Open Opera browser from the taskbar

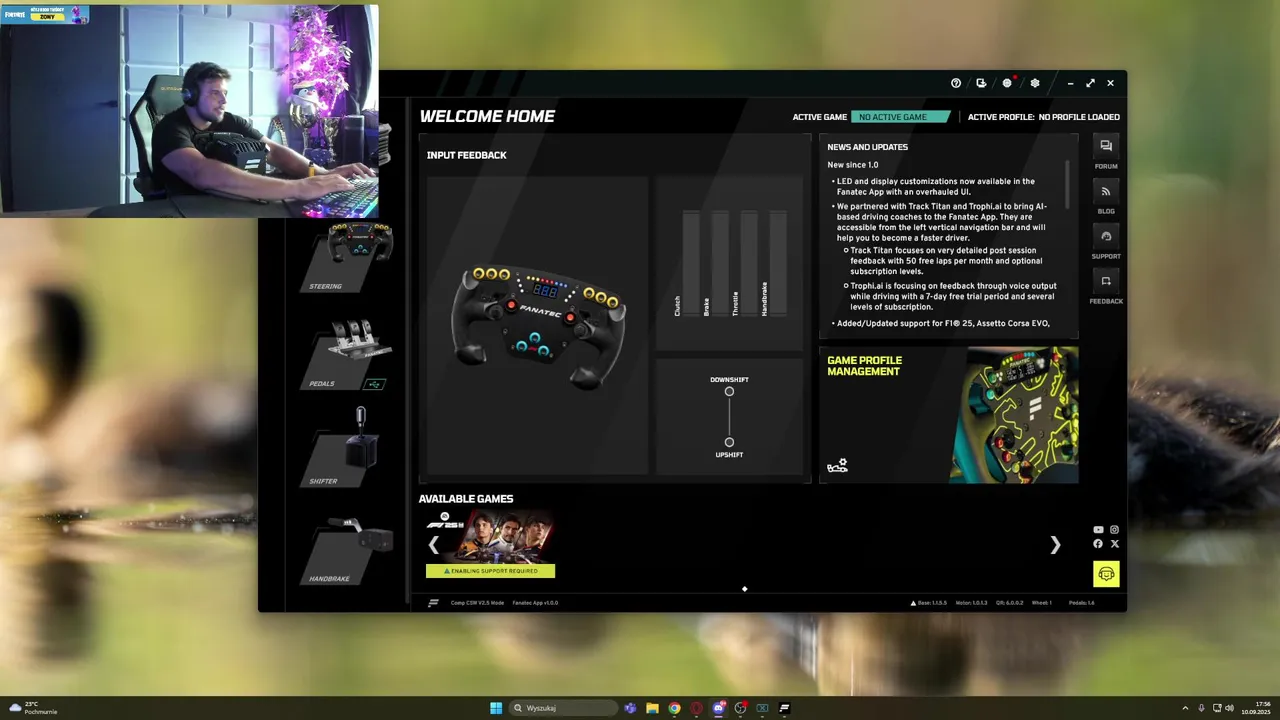[x=696, y=708]
